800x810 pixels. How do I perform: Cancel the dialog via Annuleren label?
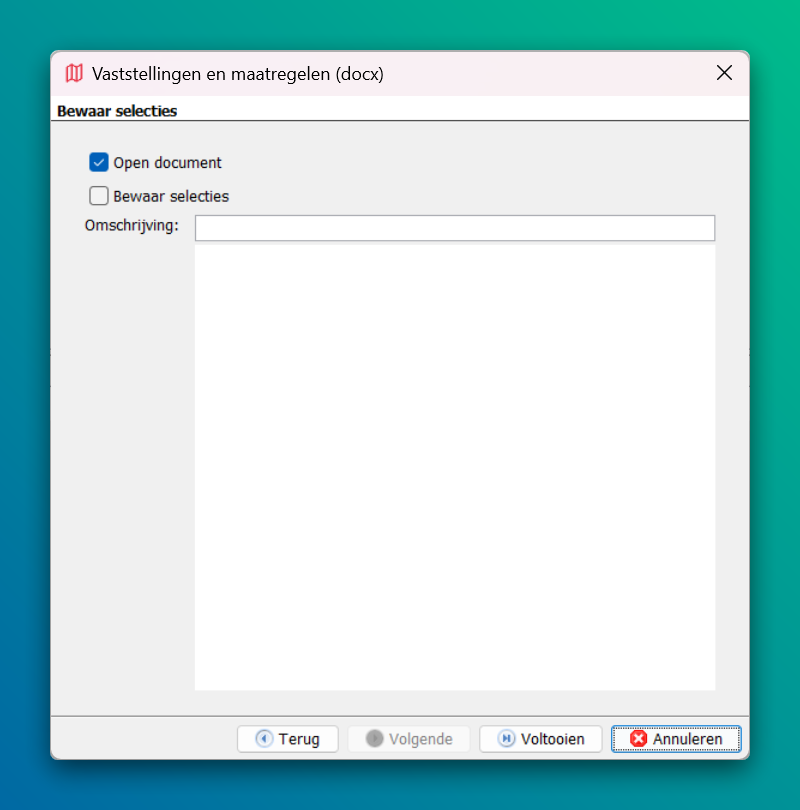pos(687,739)
